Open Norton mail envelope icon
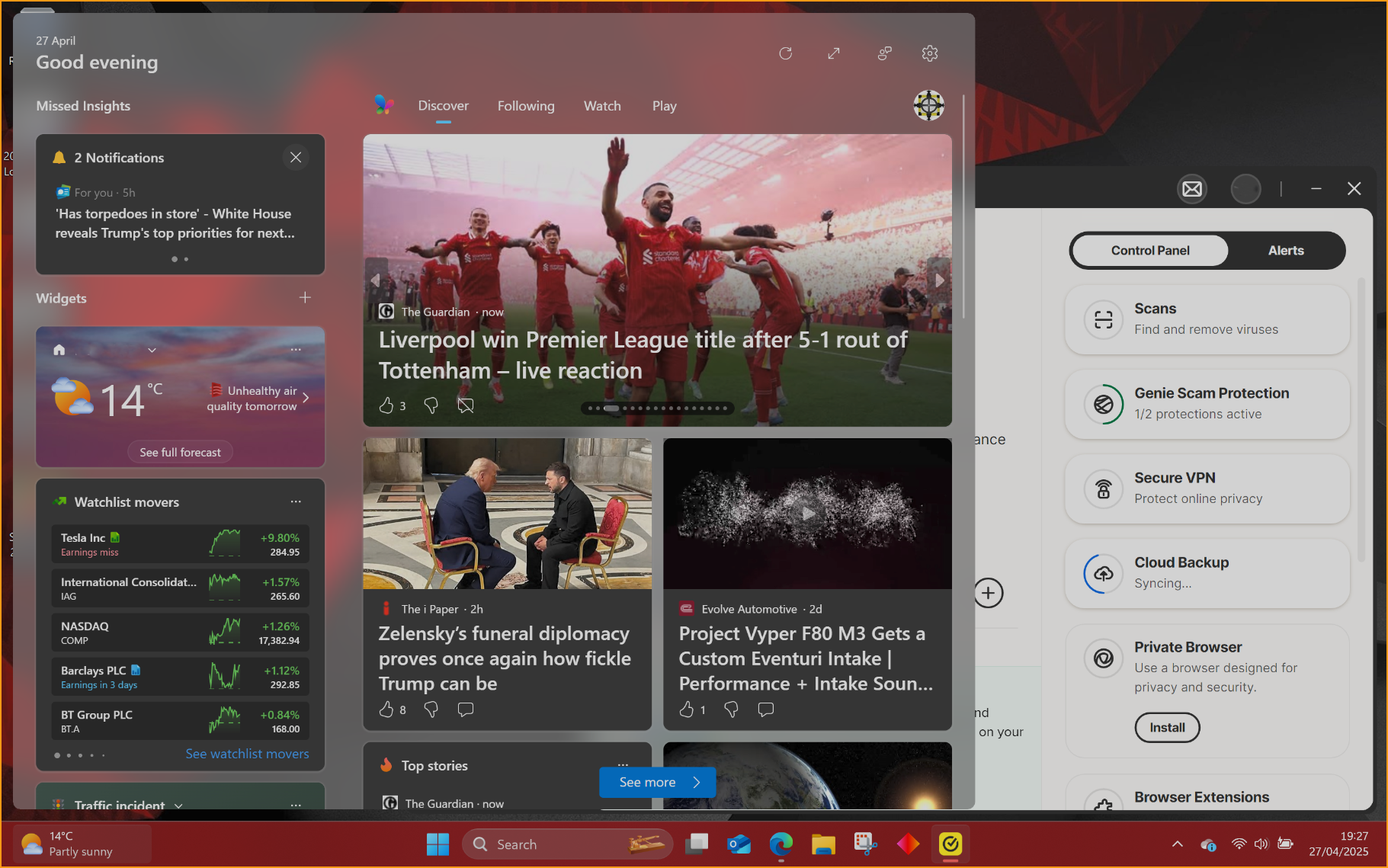This screenshot has height=868, width=1388. coord(1192,188)
